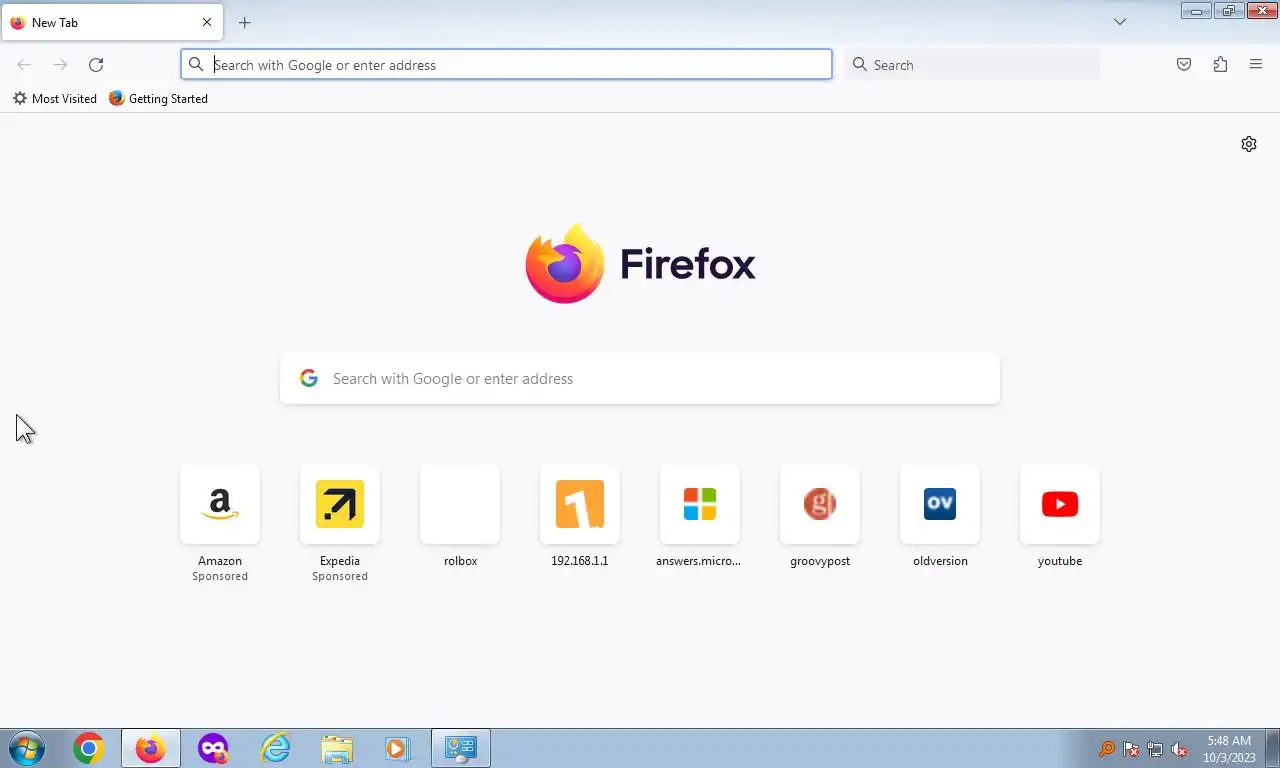The width and height of the screenshot is (1280, 768).
Task: Click the Forward arrow button
Action: coord(60,65)
